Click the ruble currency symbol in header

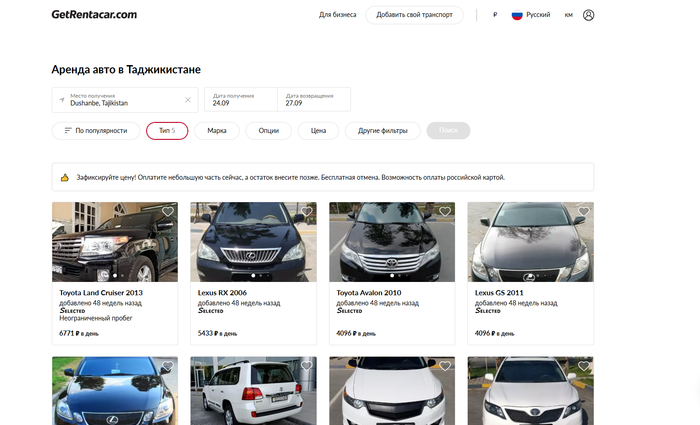(x=495, y=15)
